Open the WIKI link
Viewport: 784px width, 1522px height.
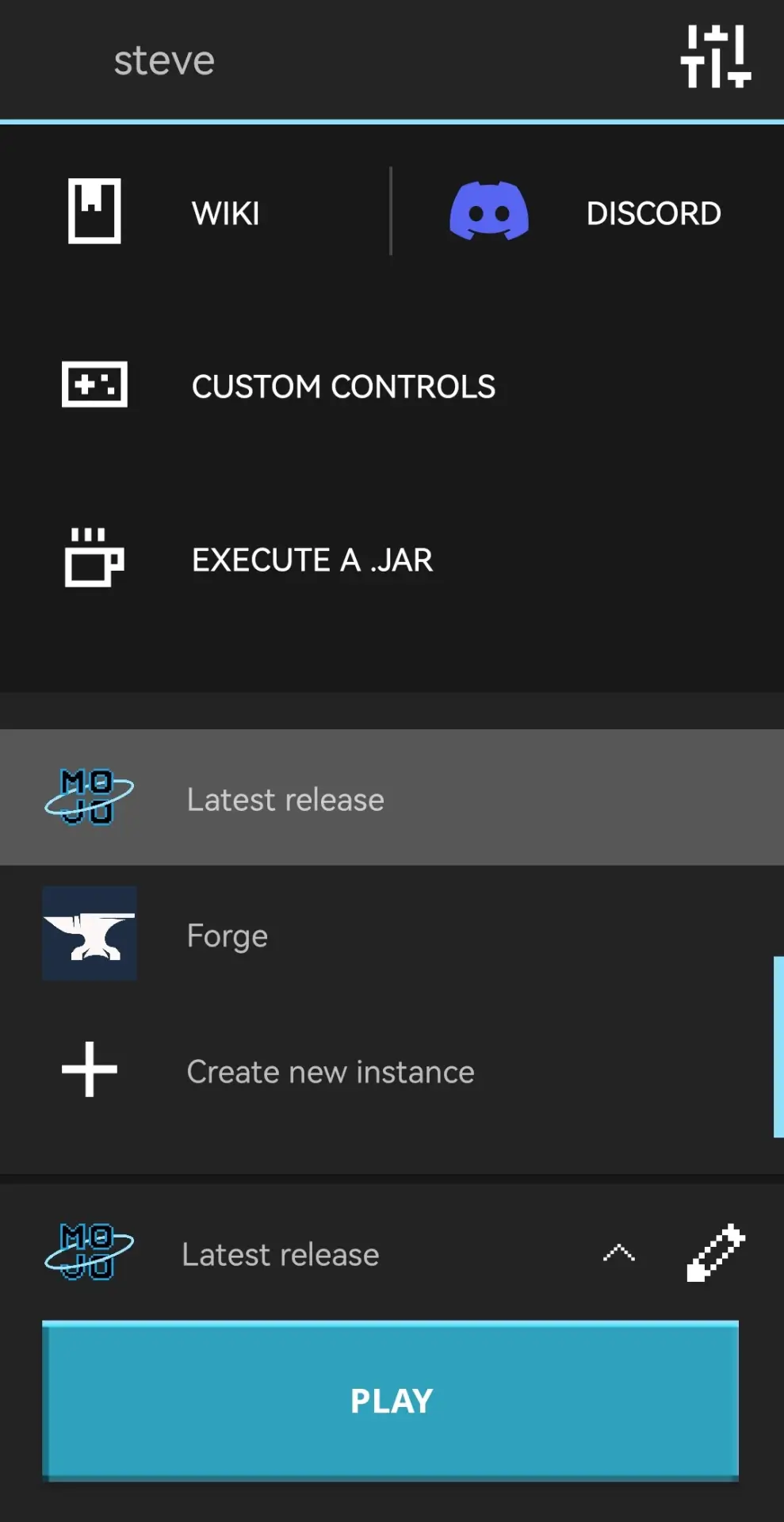click(226, 213)
